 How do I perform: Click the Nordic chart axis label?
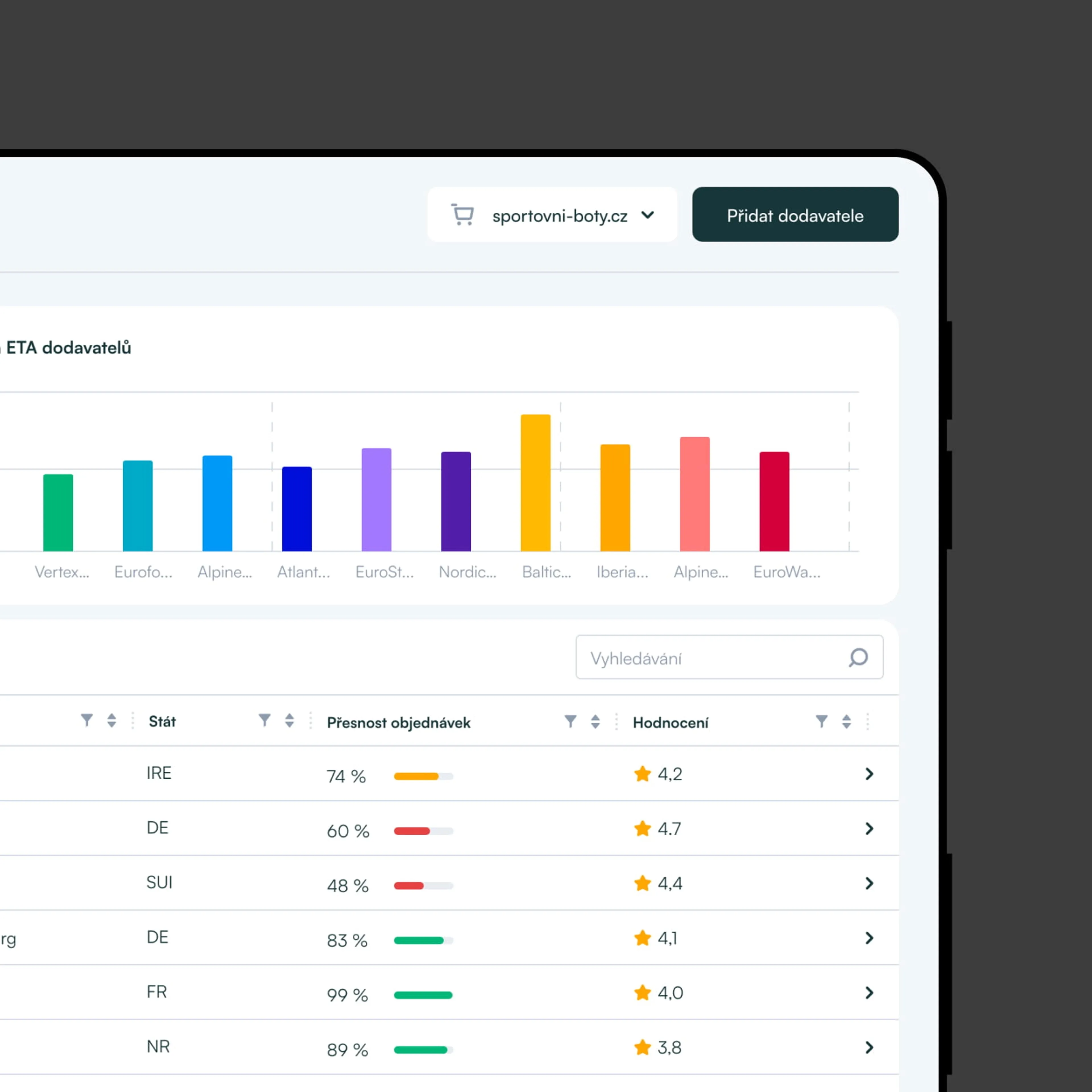coord(468,572)
